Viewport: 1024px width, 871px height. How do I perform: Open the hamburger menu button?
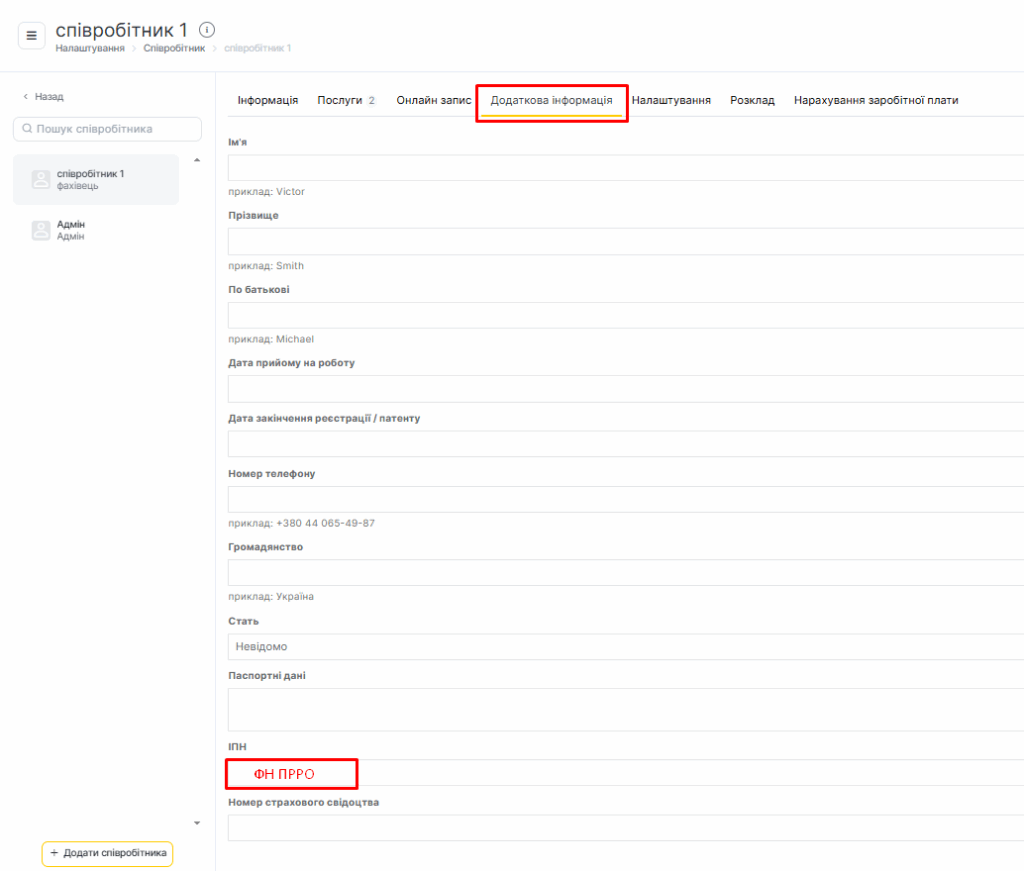[x=31, y=36]
